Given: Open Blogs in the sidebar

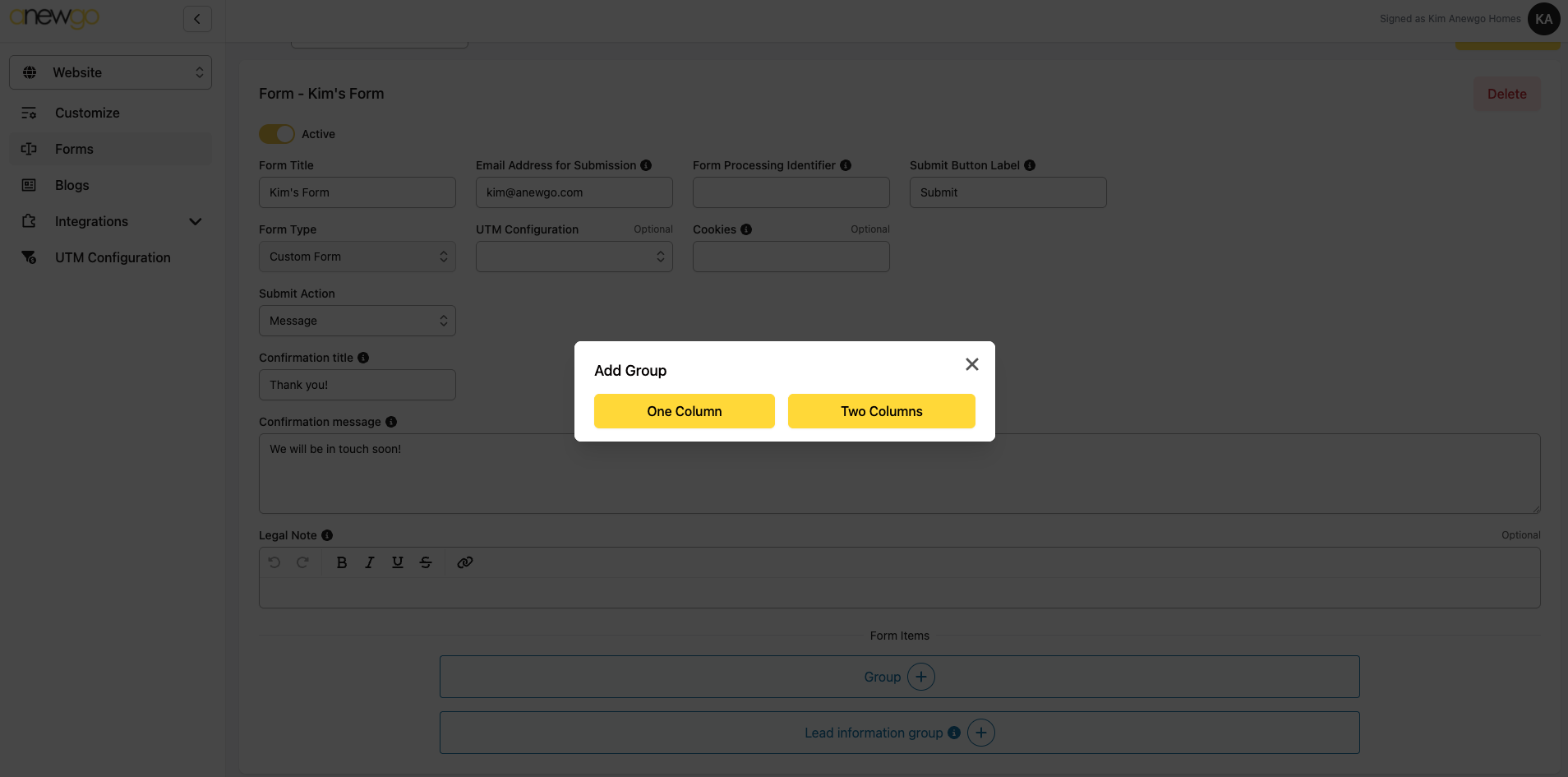Looking at the screenshot, I should click(72, 185).
